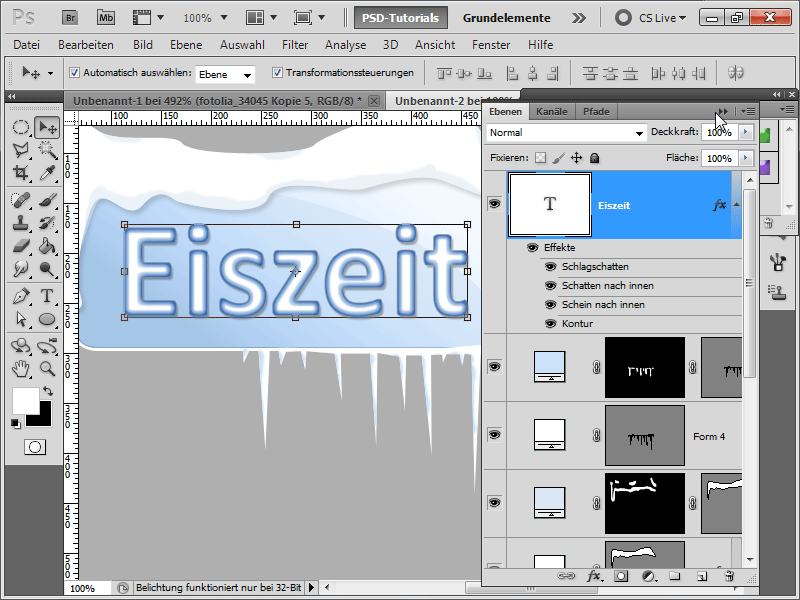Open the Filter menu

[x=295, y=45]
